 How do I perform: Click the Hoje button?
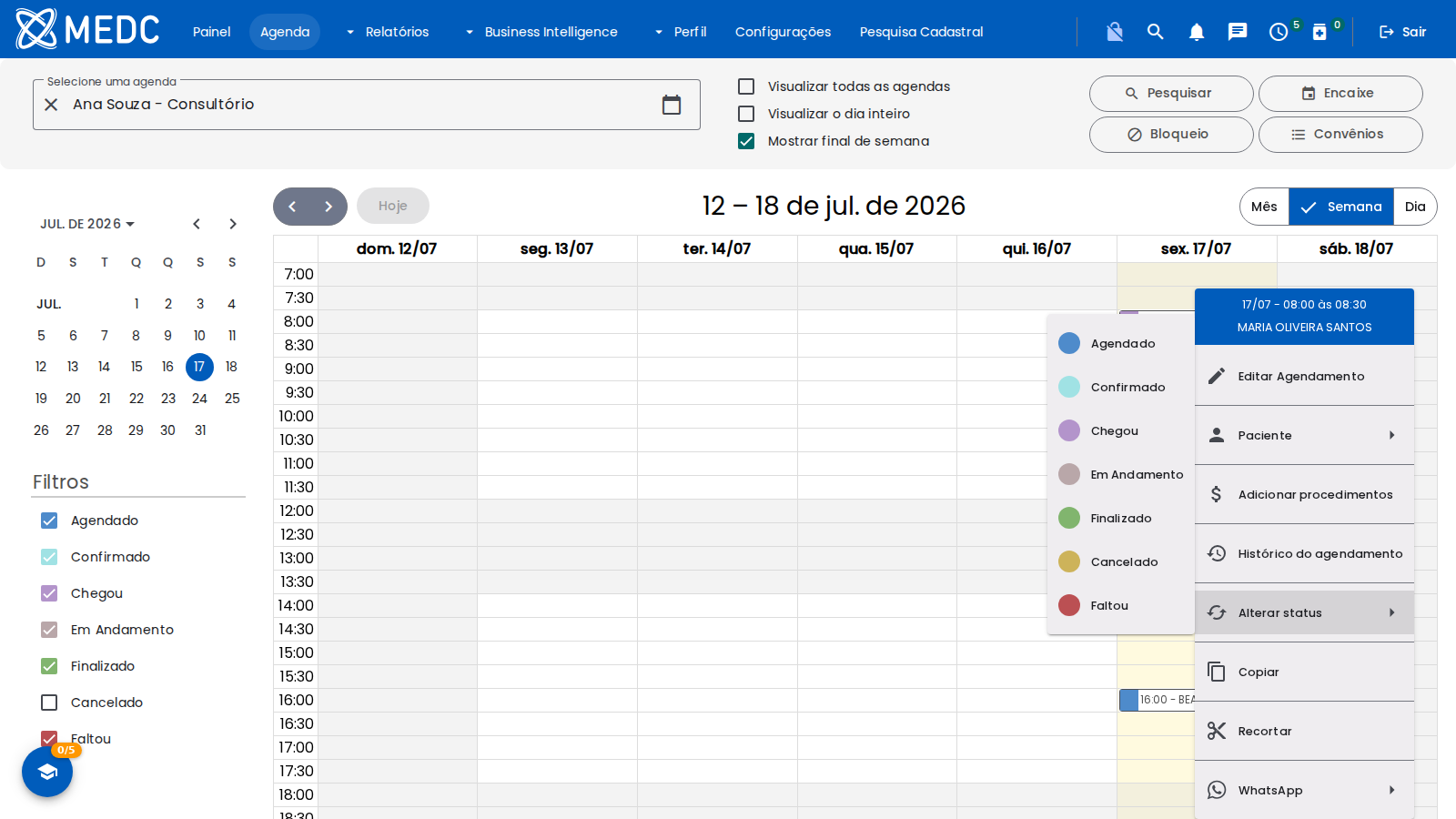[x=393, y=207]
